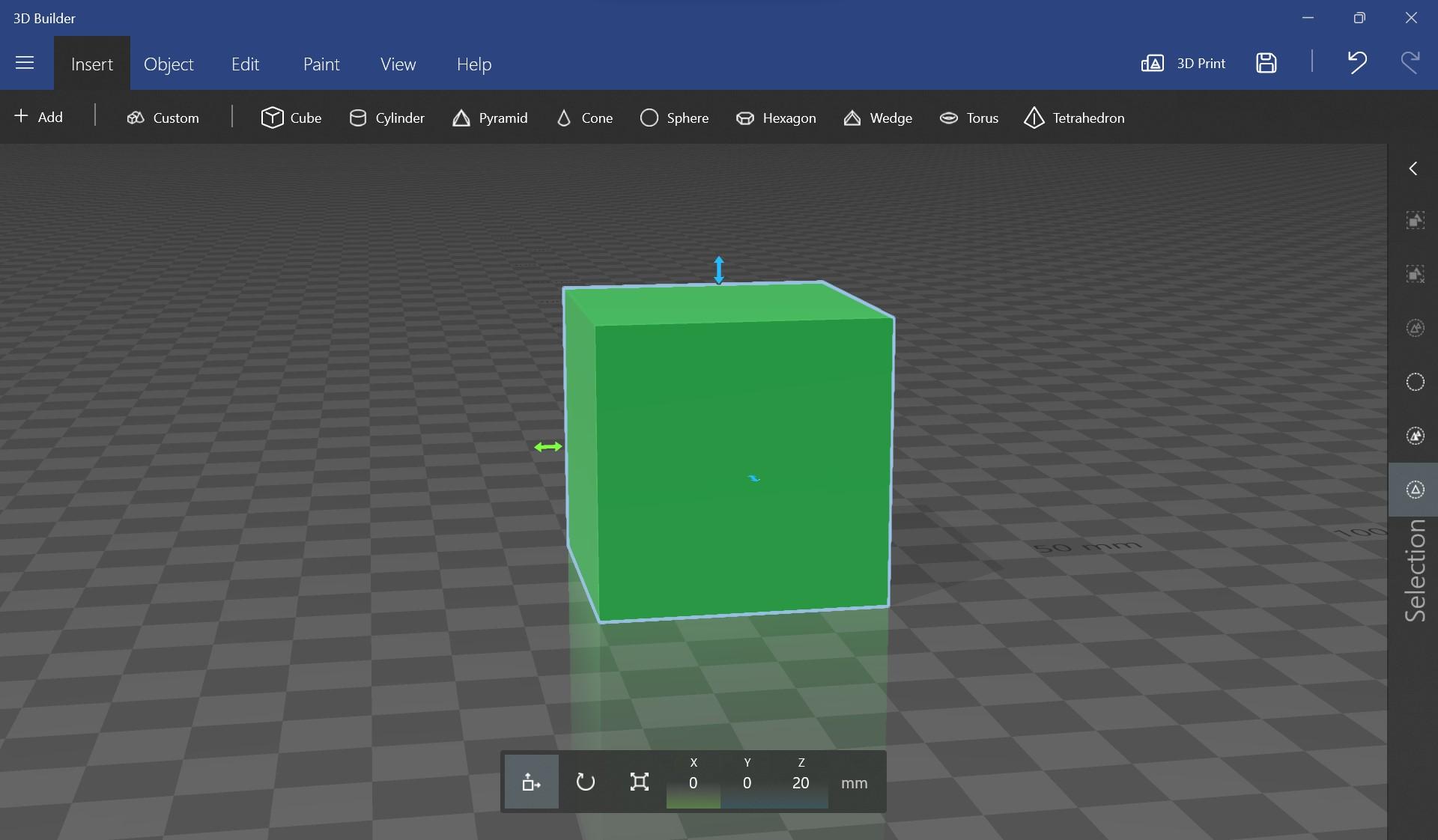Collapse the right sidebar panel
The image size is (1438, 840).
click(x=1413, y=167)
